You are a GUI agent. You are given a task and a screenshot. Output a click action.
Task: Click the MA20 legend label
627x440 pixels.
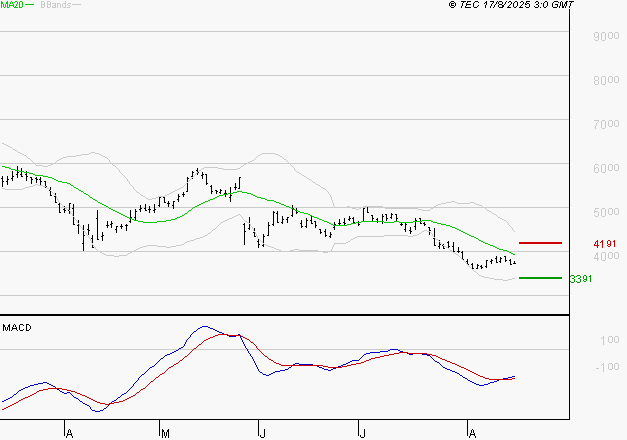click(11, 5)
